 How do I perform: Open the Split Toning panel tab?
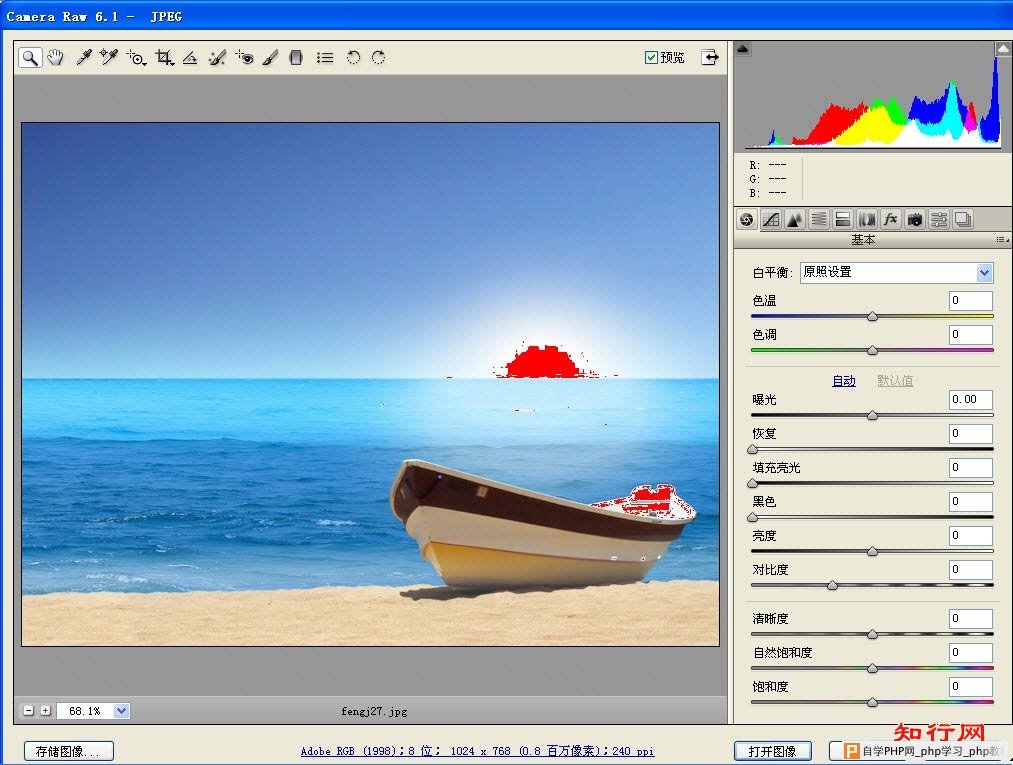click(x=842, y=220)
